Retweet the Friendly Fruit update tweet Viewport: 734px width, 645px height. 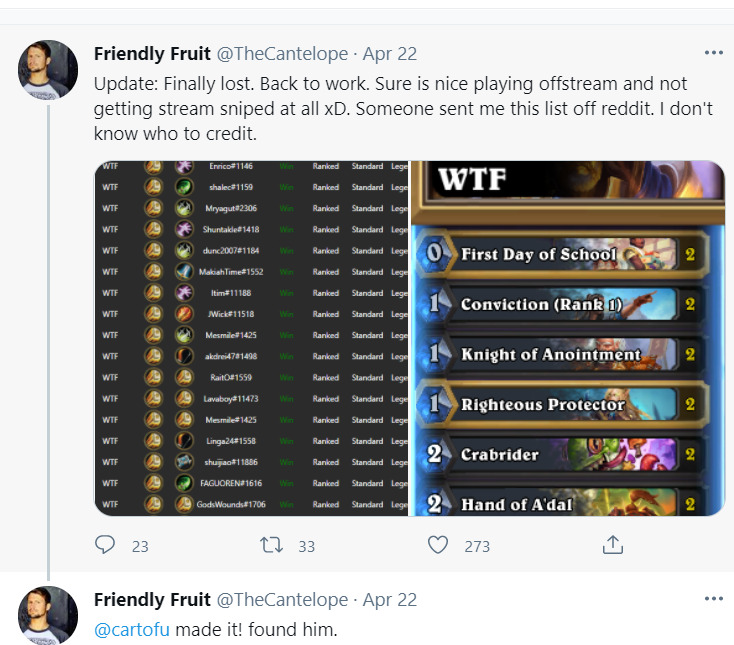click(271, 545)
